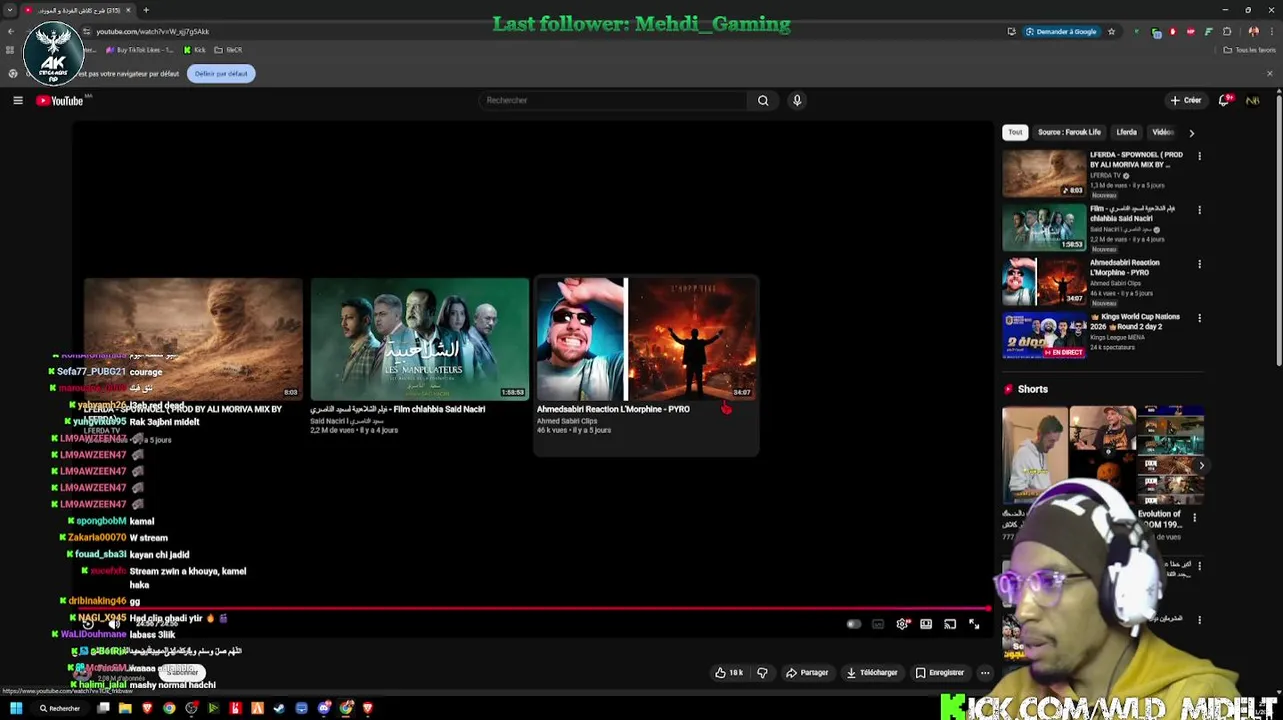Enter fullscreen mode in player
The image size is (1283, 720).
(974, 624)
